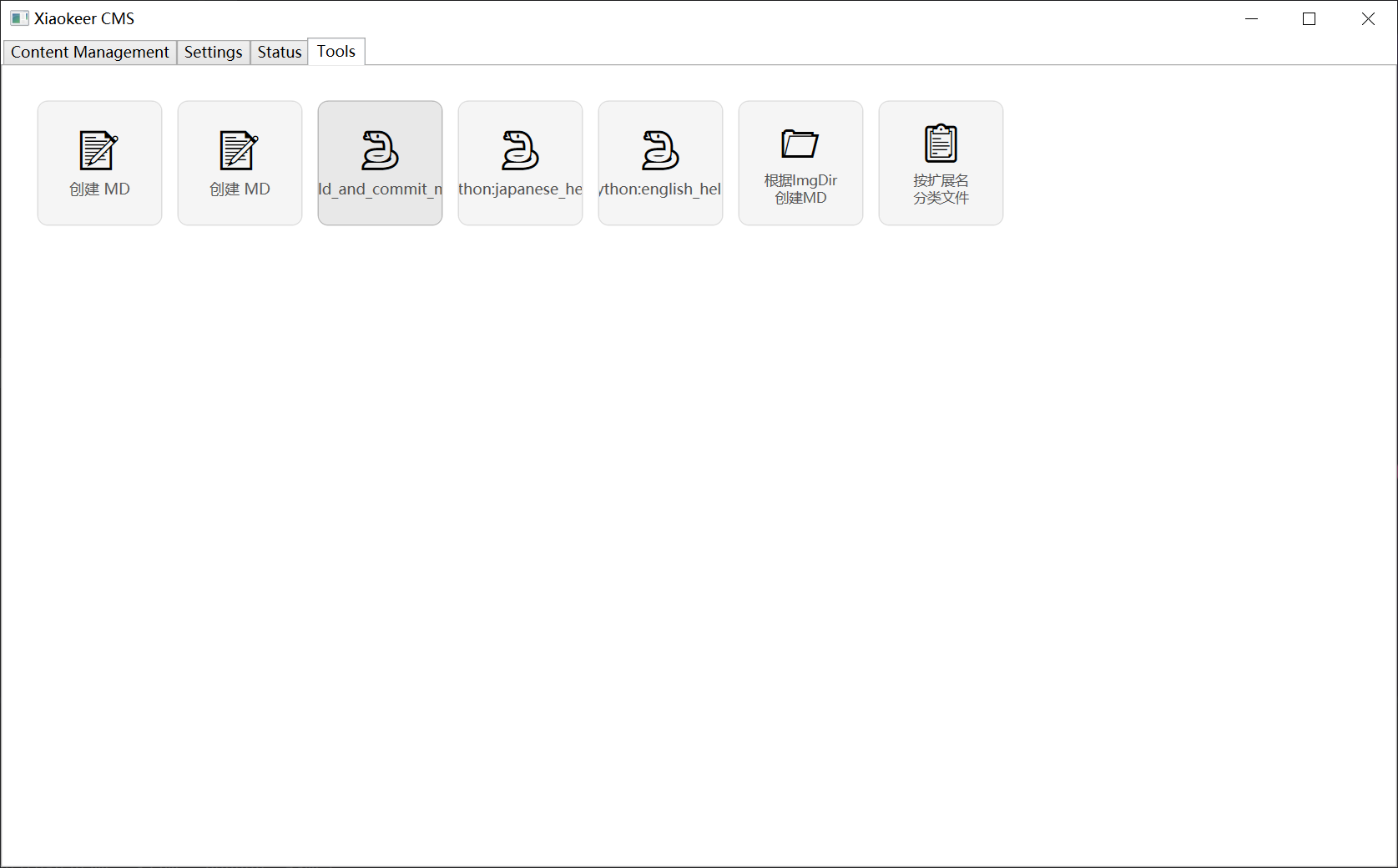
Task: Maximize the Xiaokeer CMS window
Action: [1309, 18]
